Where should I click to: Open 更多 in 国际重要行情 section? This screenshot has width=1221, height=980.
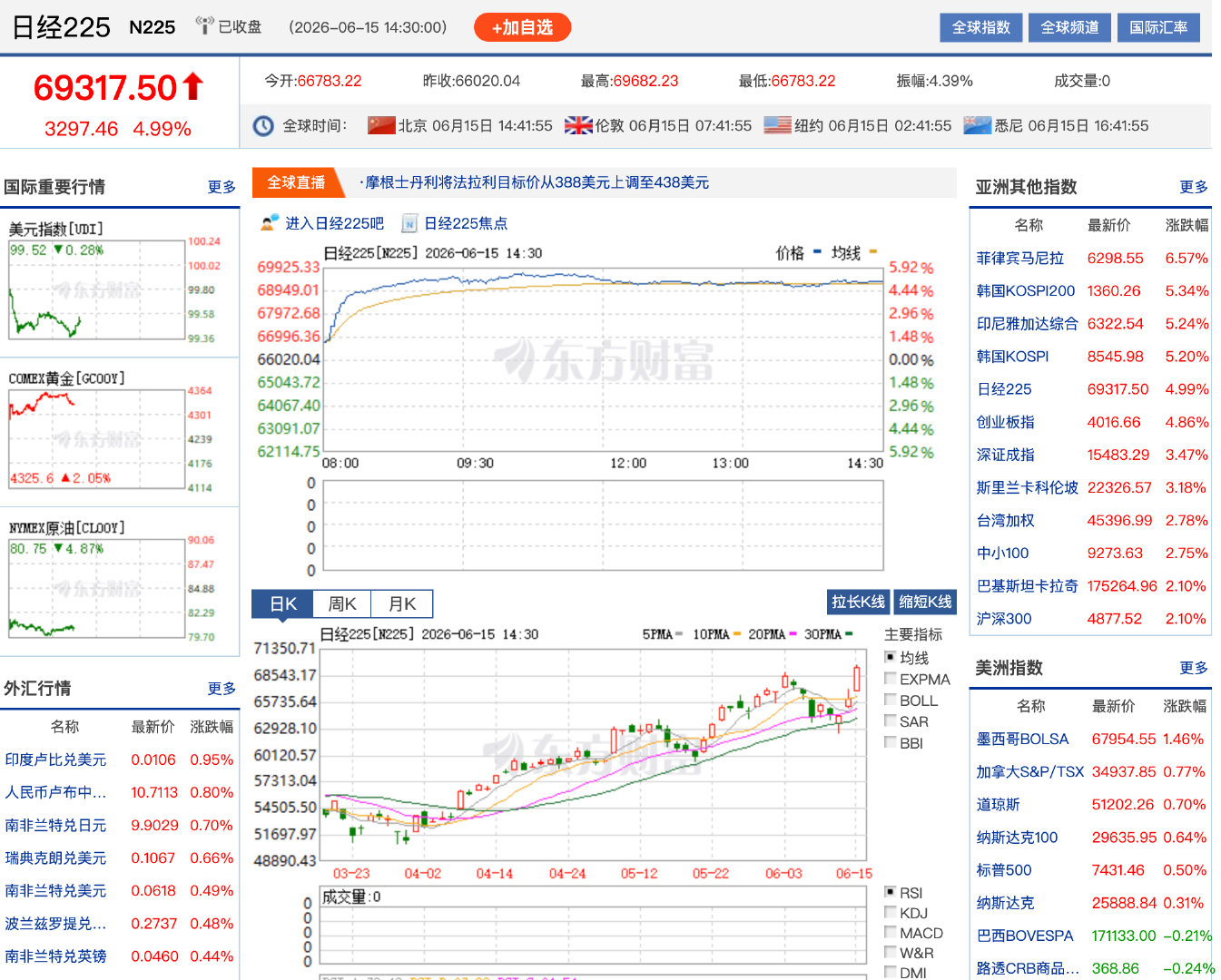click(x=222, y=187)
